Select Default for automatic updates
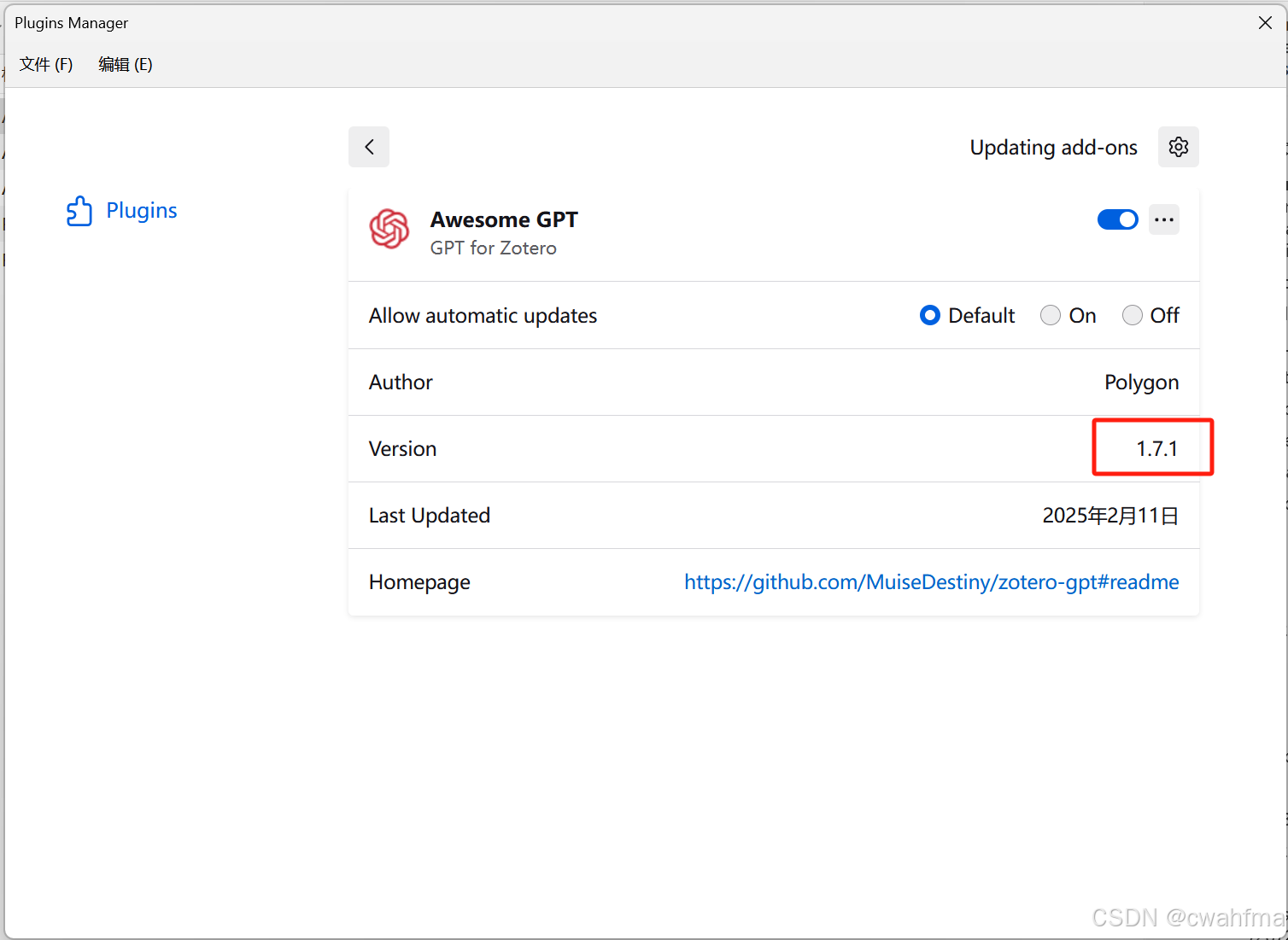Screen dimensions: 1288x940 930,316
